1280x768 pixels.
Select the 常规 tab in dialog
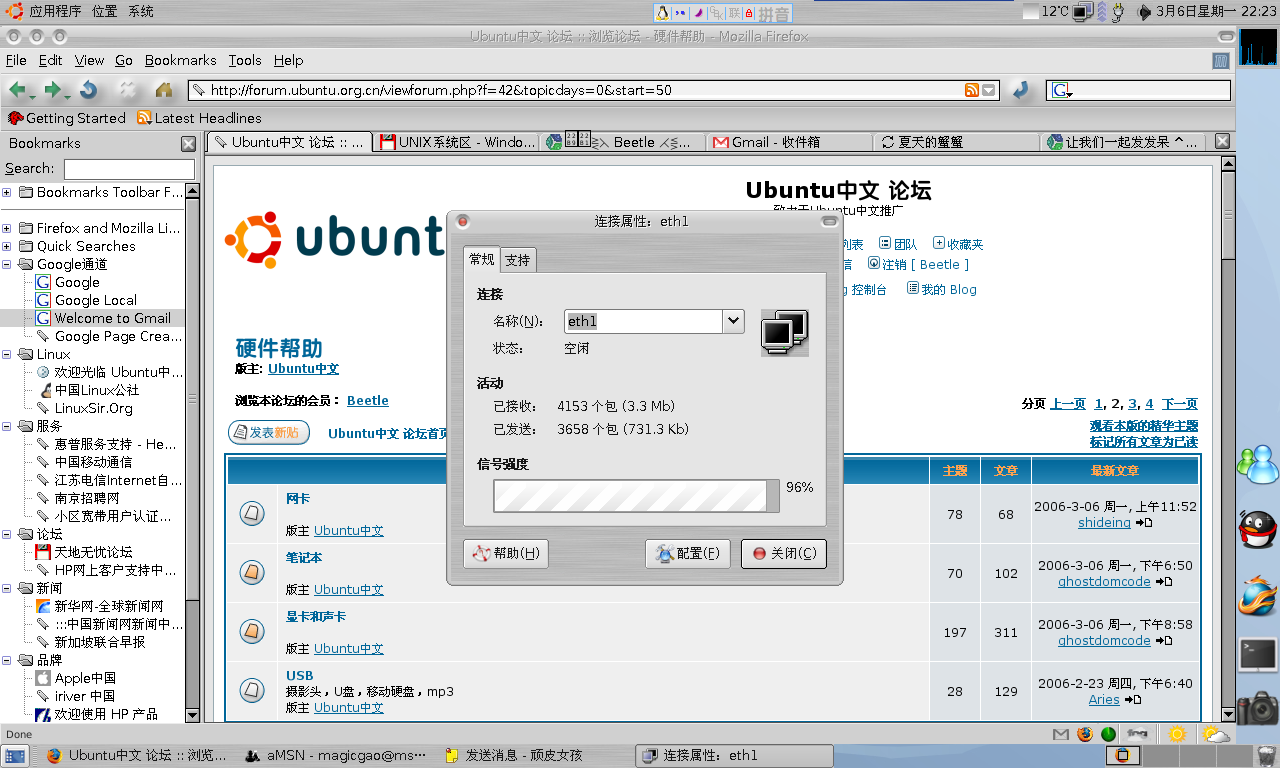coord(482,259)
